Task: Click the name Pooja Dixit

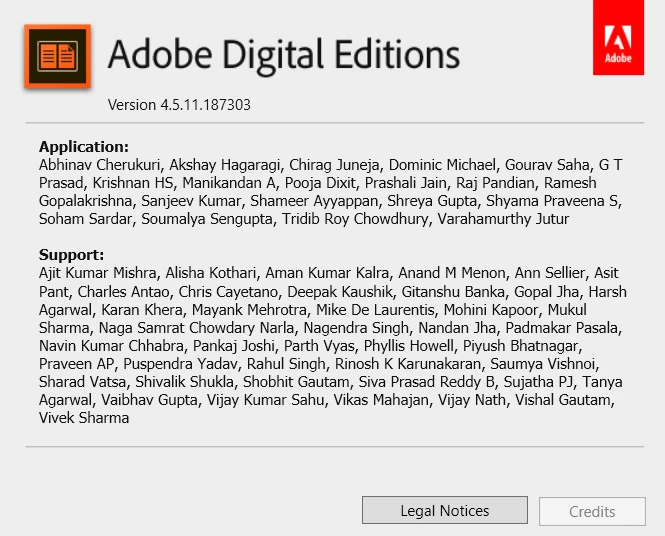Action: [x=320, y=183]
